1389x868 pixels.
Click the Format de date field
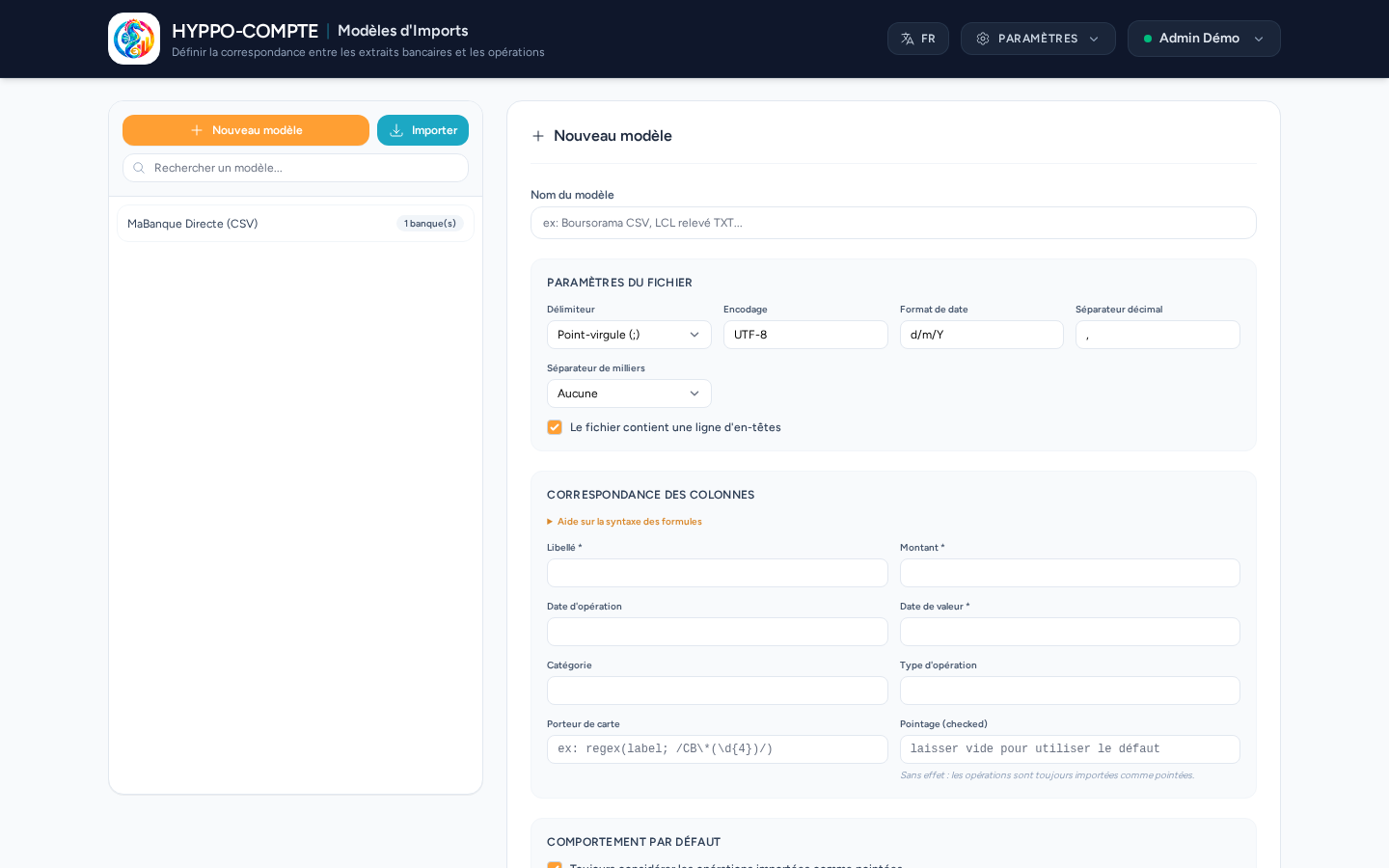click(x=982, y=335)
